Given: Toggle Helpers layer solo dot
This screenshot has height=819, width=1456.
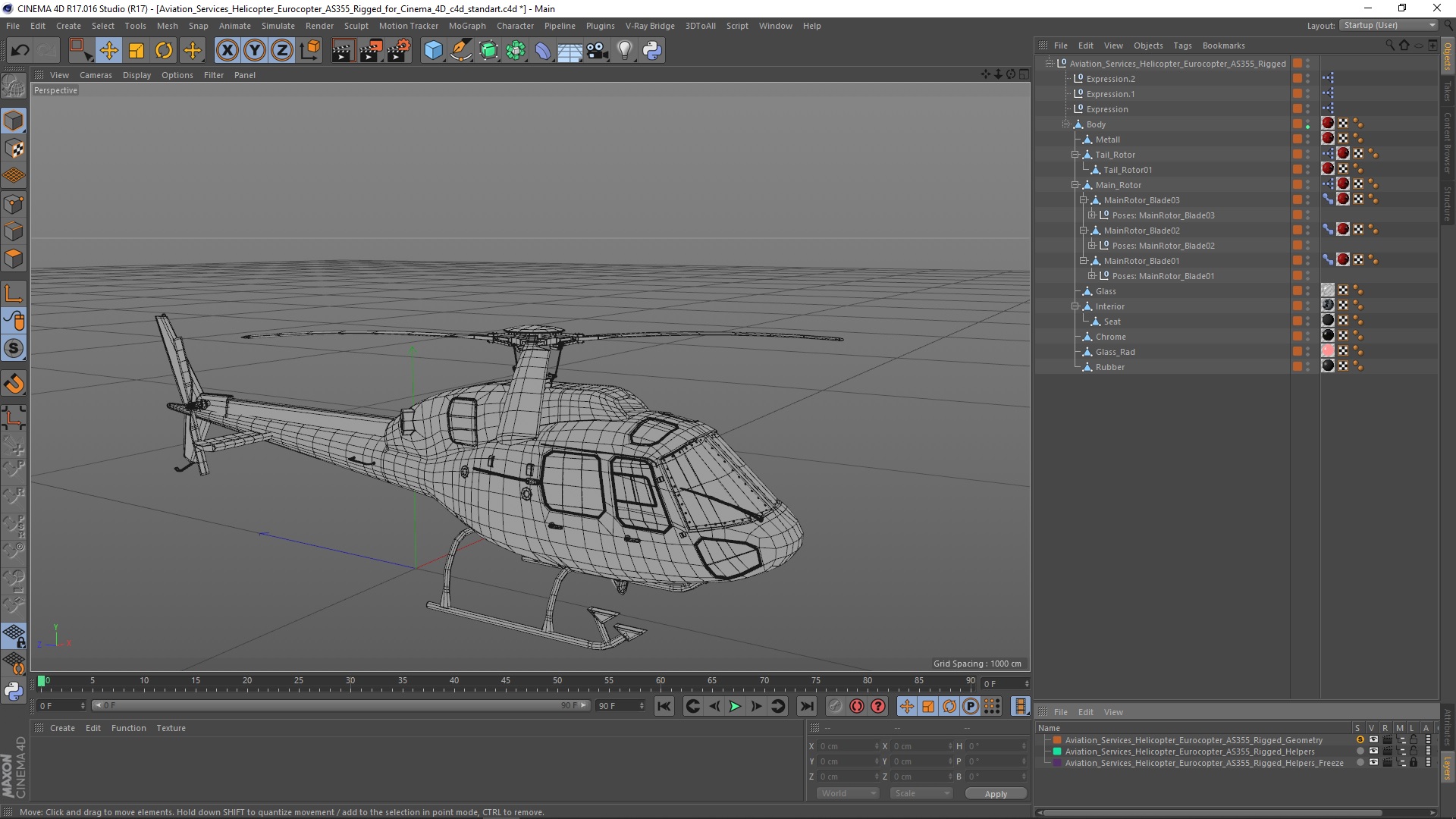Looking at the screenshot, I should tap(1360, 752).
